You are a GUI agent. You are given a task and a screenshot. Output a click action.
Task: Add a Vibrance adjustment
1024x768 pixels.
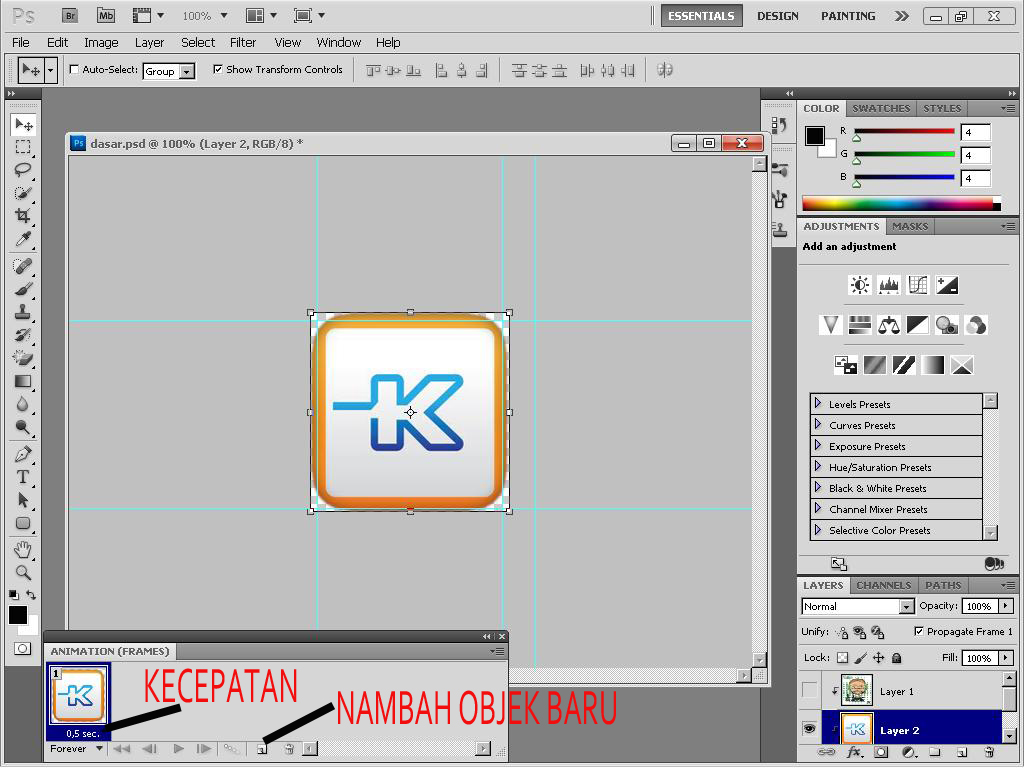[x=830, y=325]
